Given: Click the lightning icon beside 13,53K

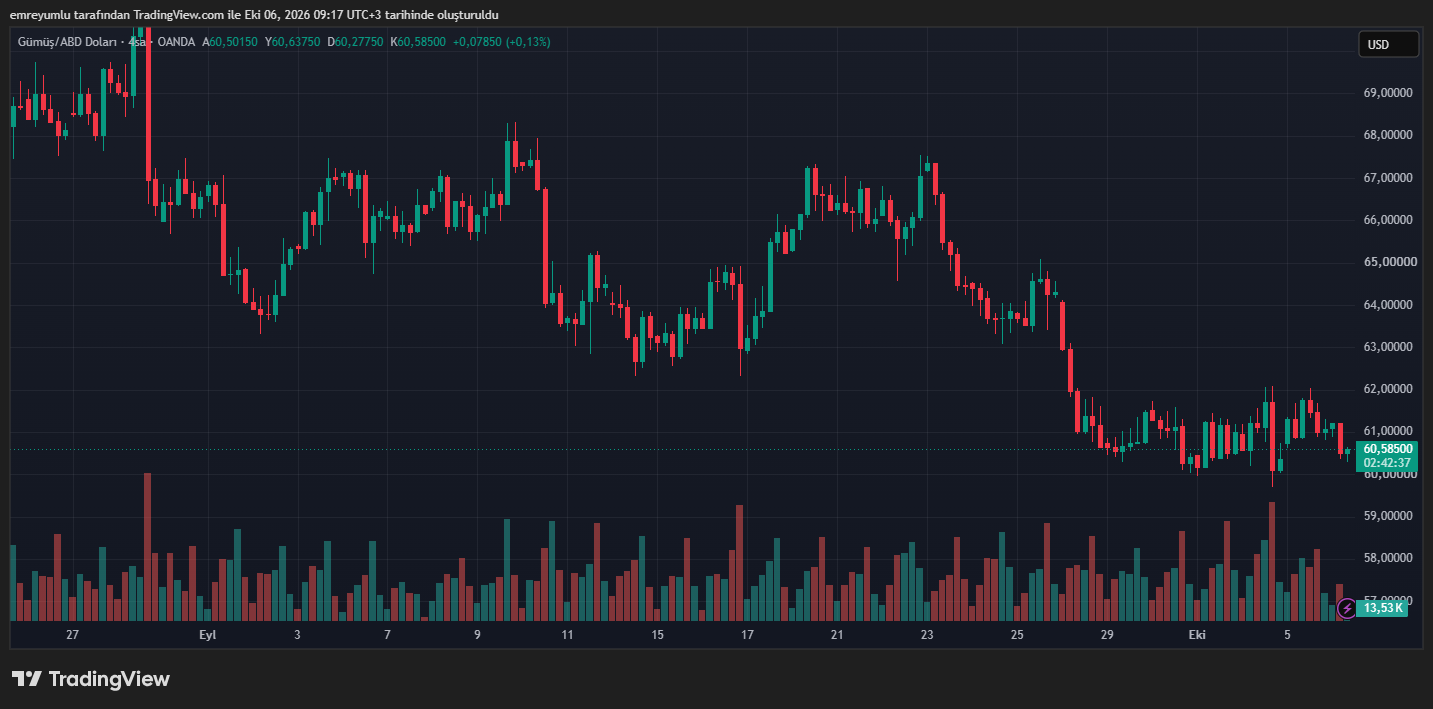Looking at the screenshot, I should click(x=1346, y=607).
